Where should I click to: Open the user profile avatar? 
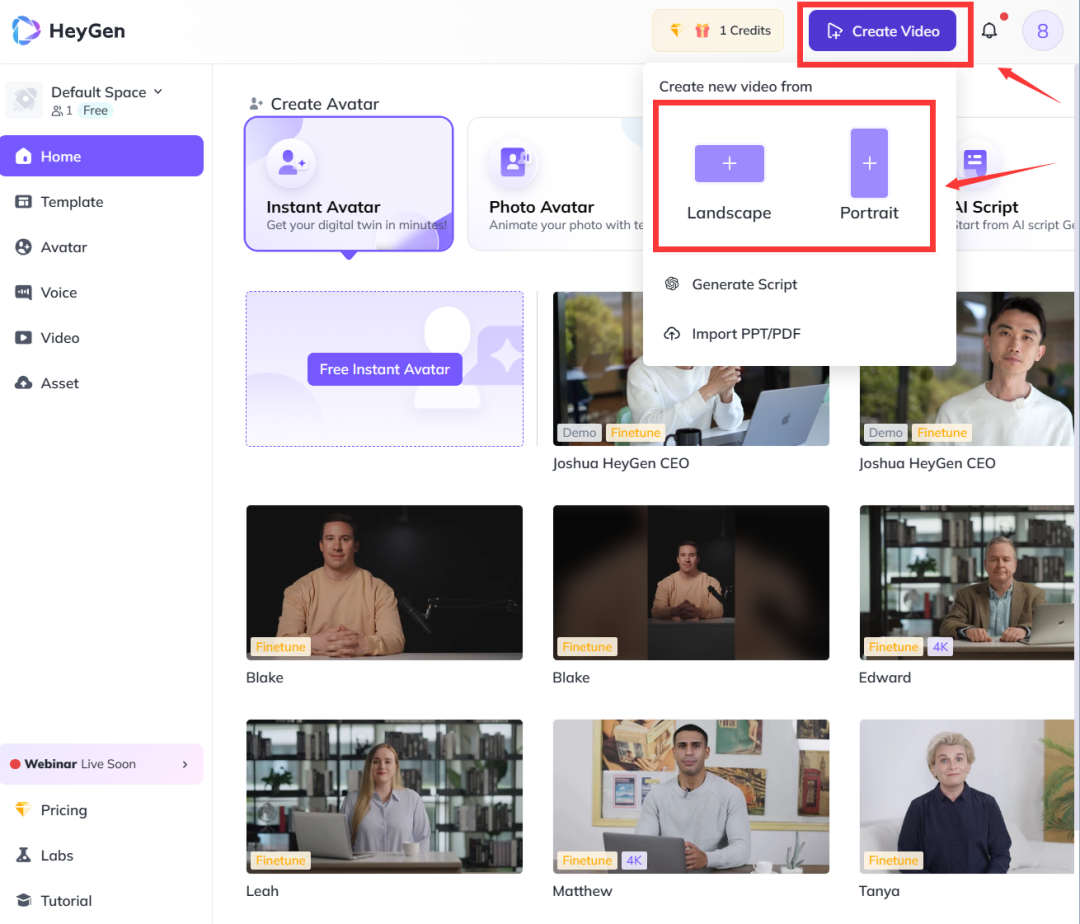pos(1042,30)
